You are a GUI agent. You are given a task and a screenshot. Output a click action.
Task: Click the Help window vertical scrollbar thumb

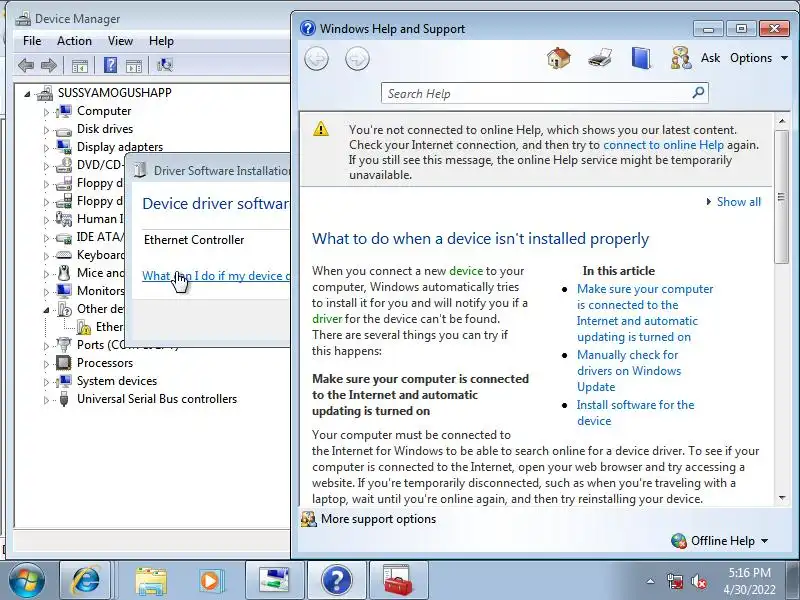pyautogui.click(x=782, y=197)
